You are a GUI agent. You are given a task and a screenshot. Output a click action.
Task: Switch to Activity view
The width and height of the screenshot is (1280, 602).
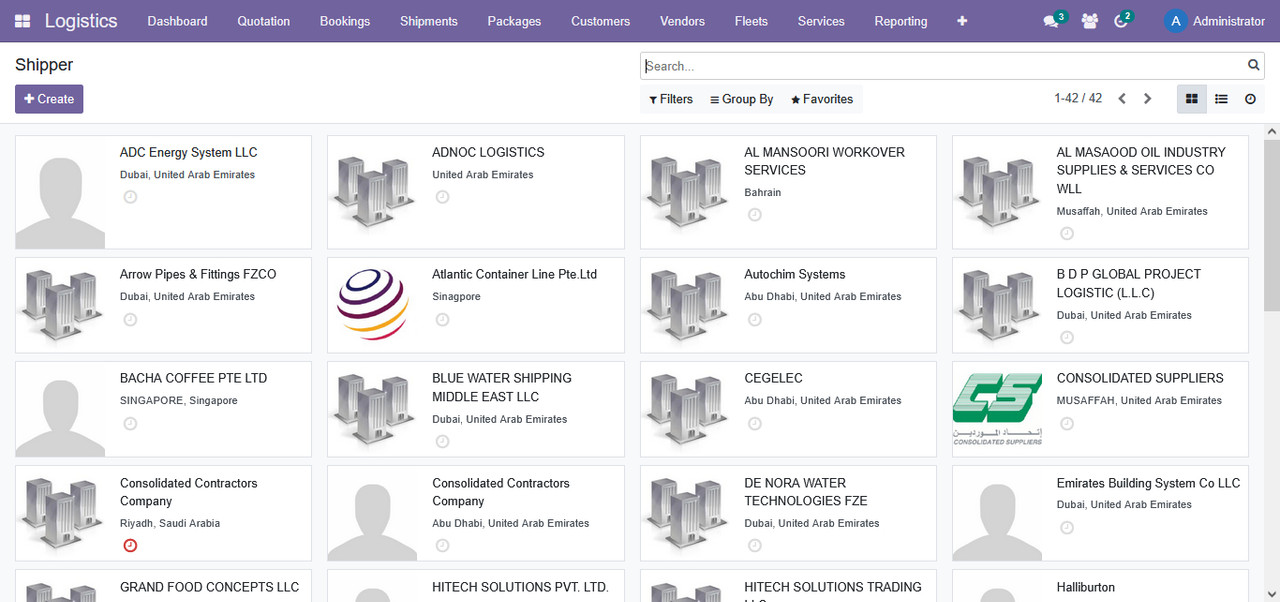pos(1250,99)
